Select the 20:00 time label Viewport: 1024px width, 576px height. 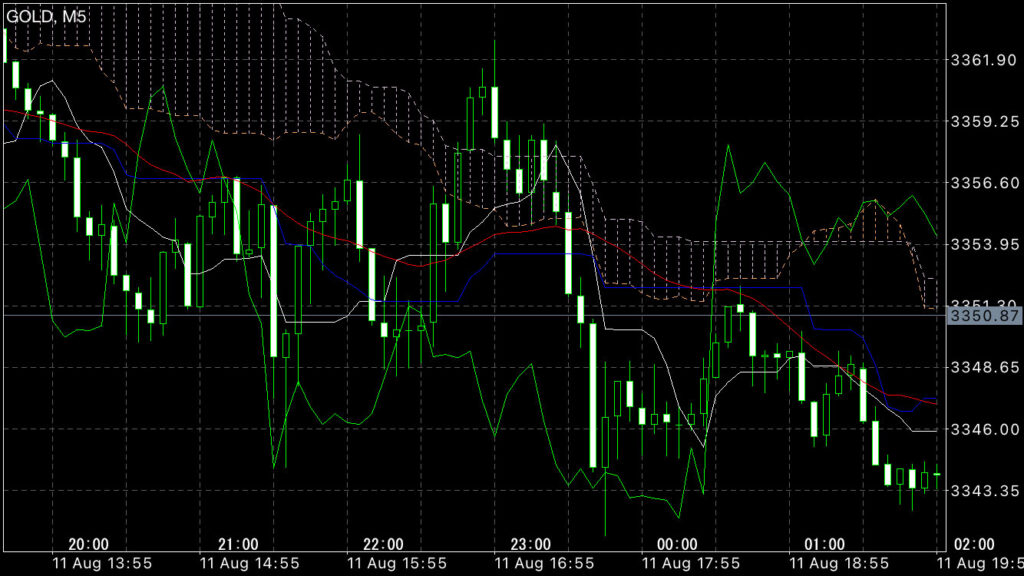(x=89, y=544)
